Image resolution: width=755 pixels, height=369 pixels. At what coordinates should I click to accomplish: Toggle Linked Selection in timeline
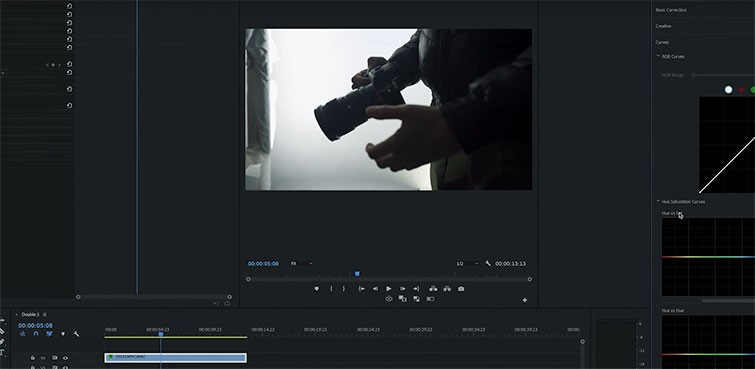pos(49,333)
